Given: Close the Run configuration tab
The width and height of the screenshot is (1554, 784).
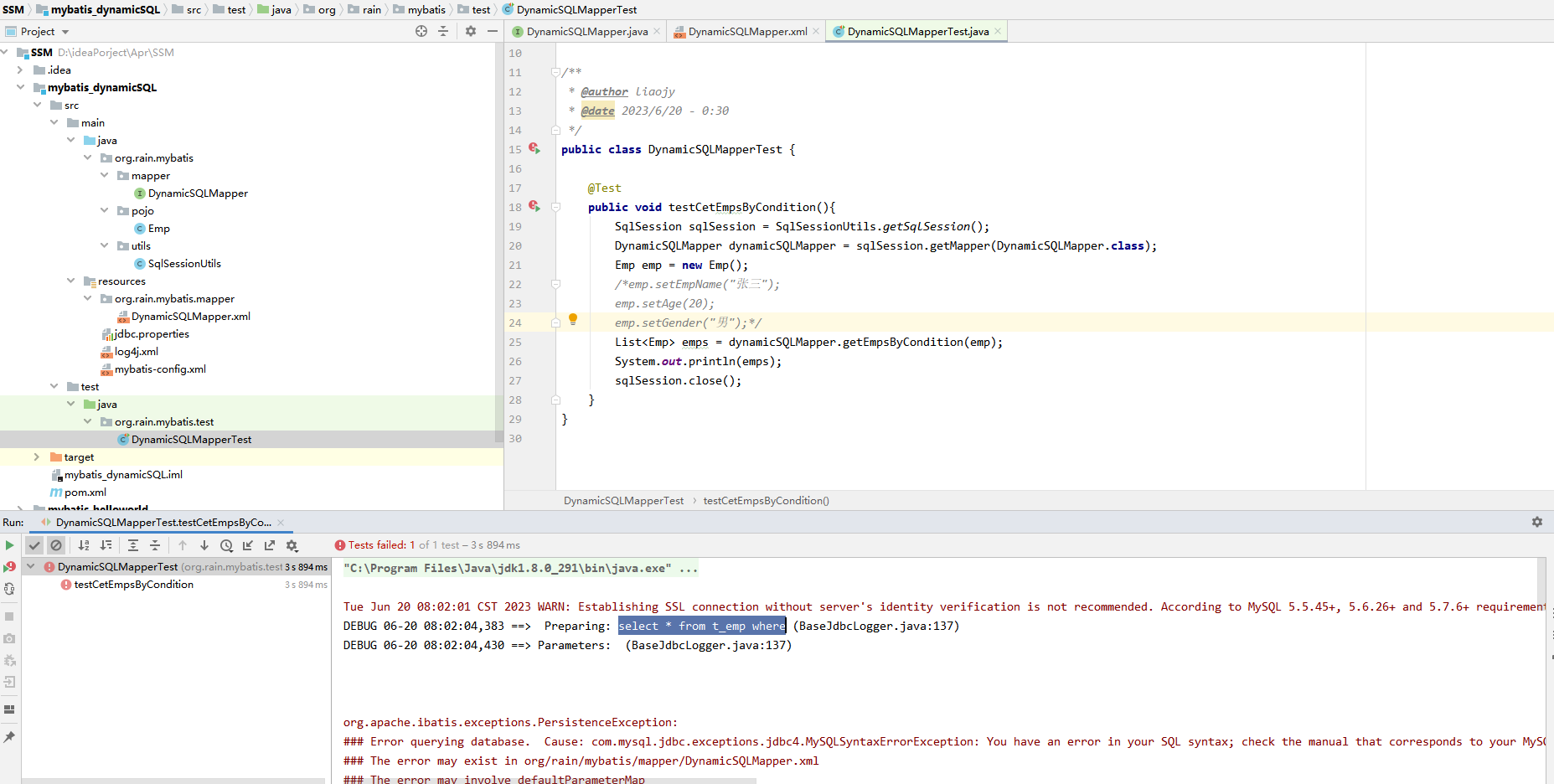Looking at the screenshot, I should tap(281, 523).
